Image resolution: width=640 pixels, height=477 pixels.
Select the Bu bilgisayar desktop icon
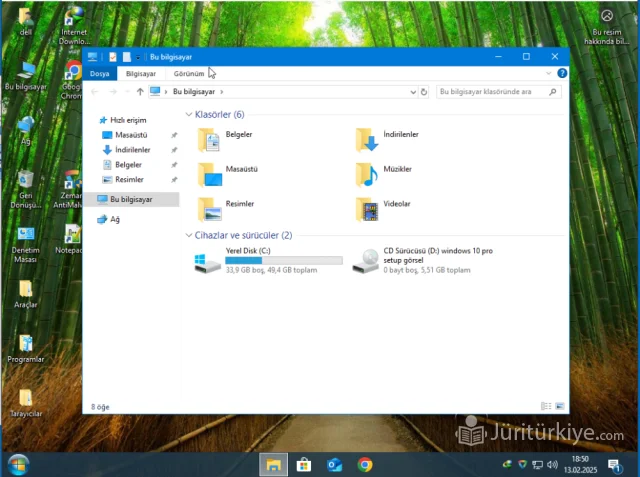(25, 76)
